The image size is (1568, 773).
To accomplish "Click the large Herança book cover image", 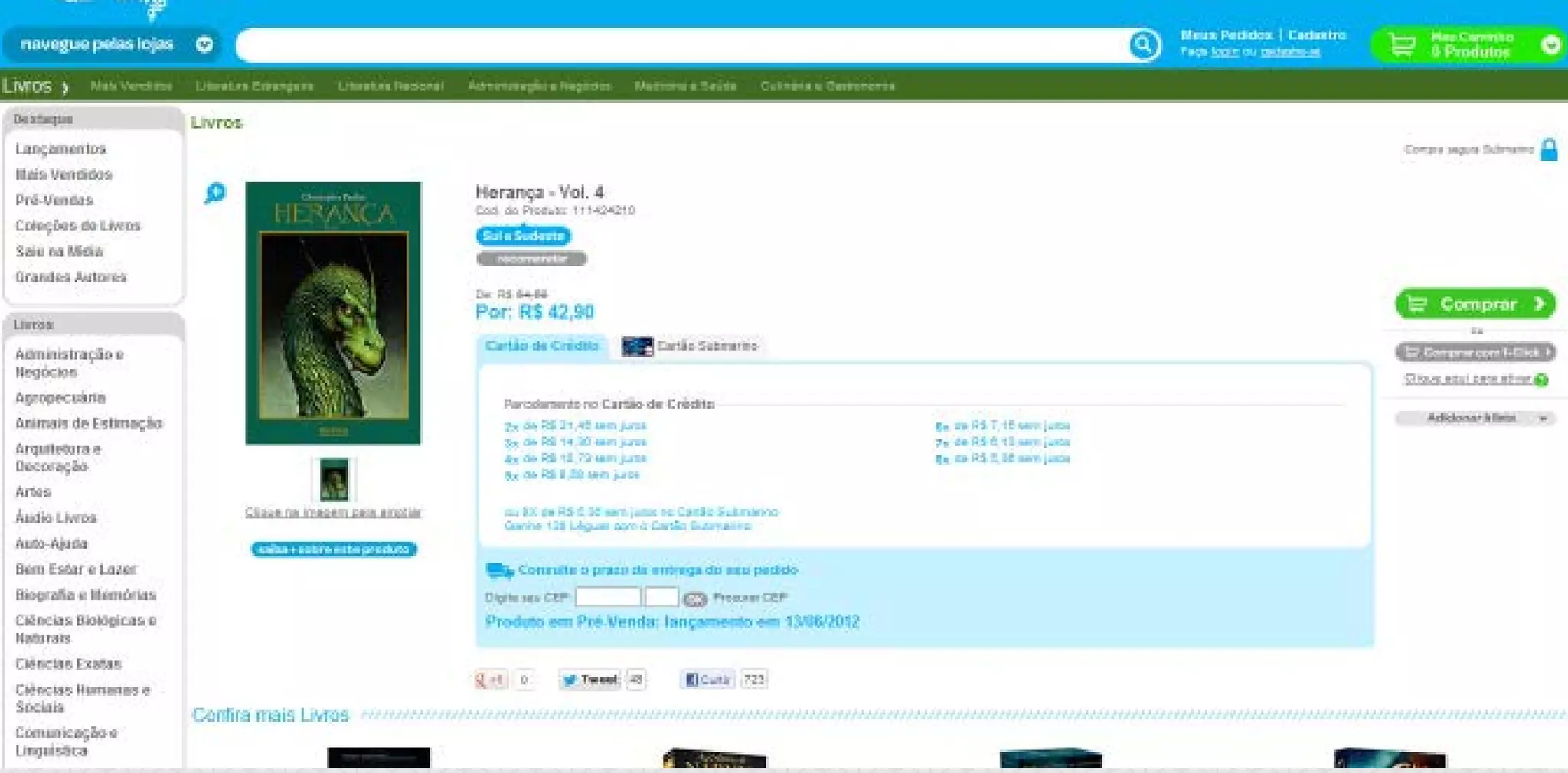I will click(x=333, y=313).
